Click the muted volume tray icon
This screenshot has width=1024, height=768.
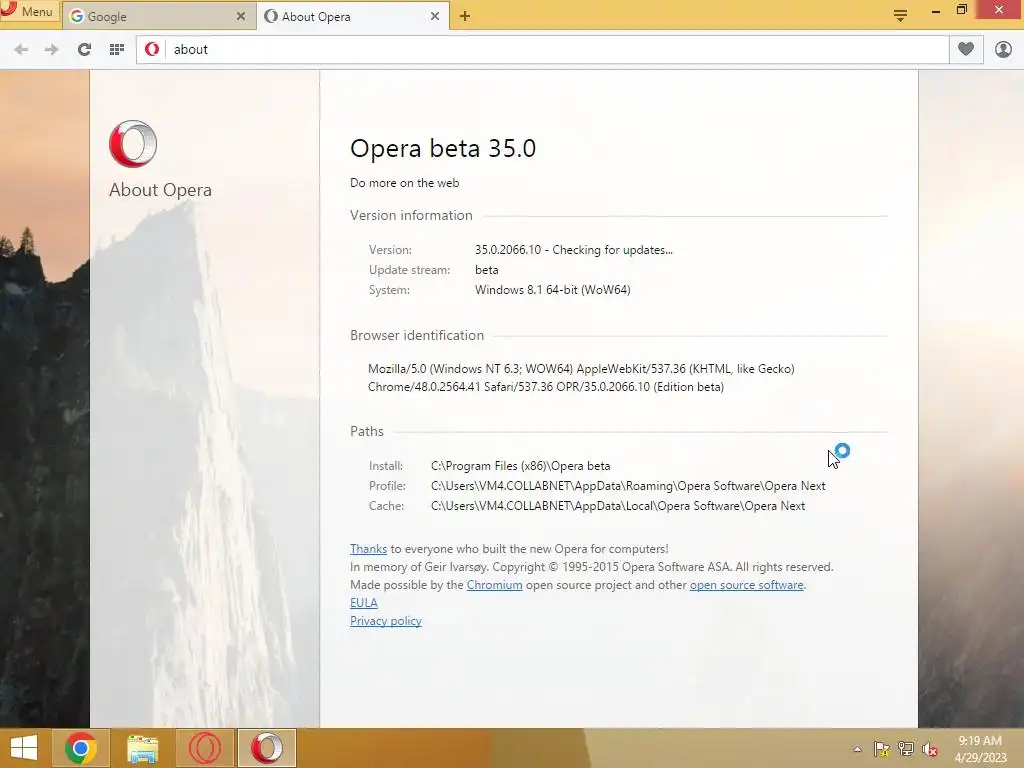point(930,749)
